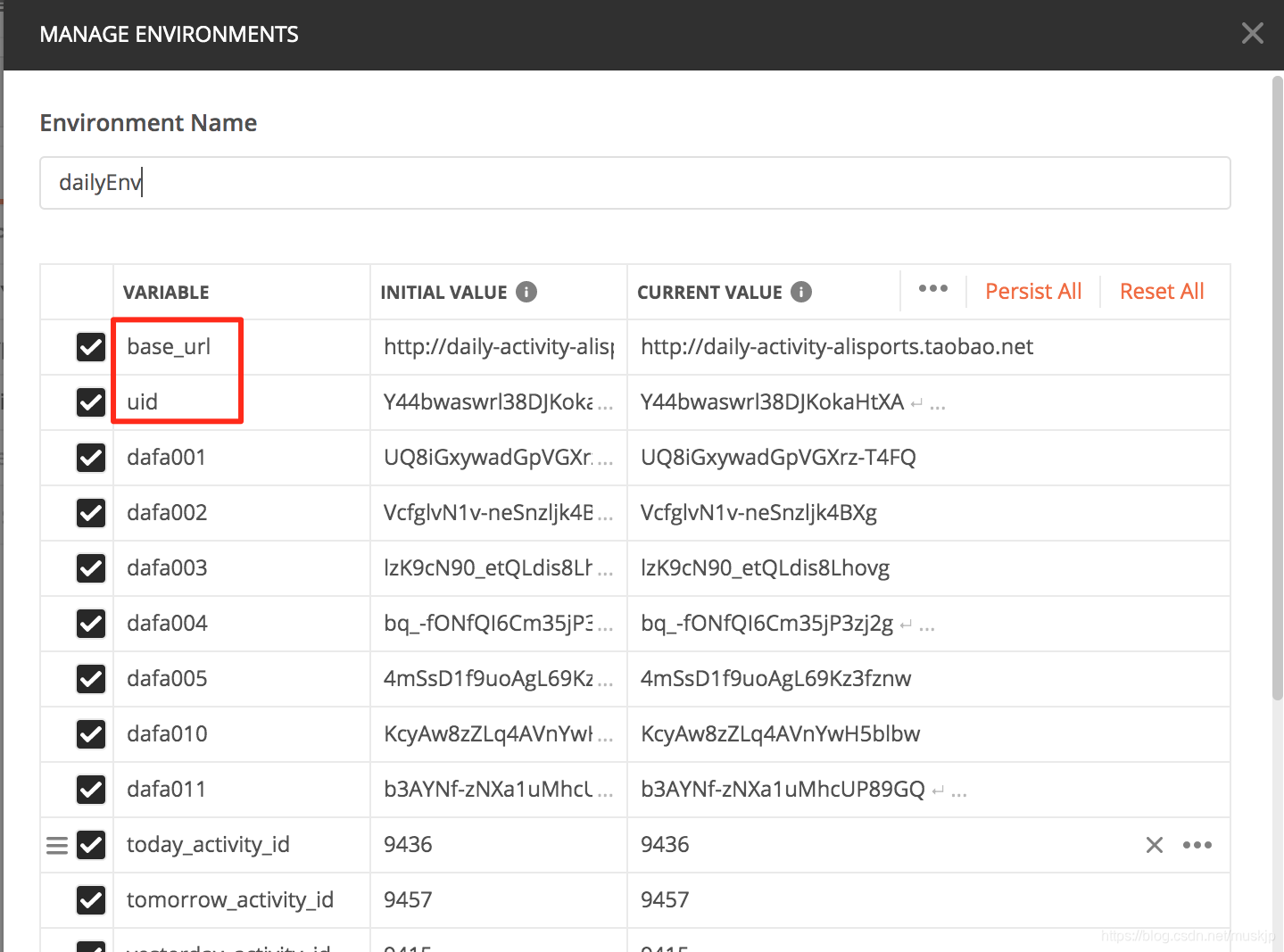The image size is (1284, 952).
Task: Toggle the dafa001 variable checkbox
Action: (91, 458)
